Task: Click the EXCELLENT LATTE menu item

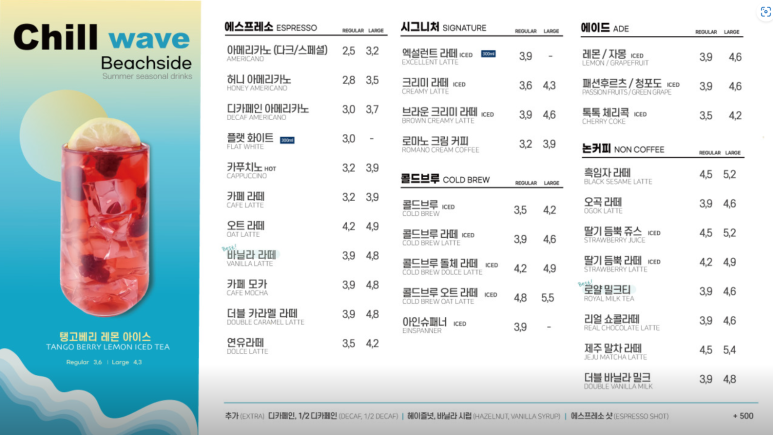Action: [437, 57]
